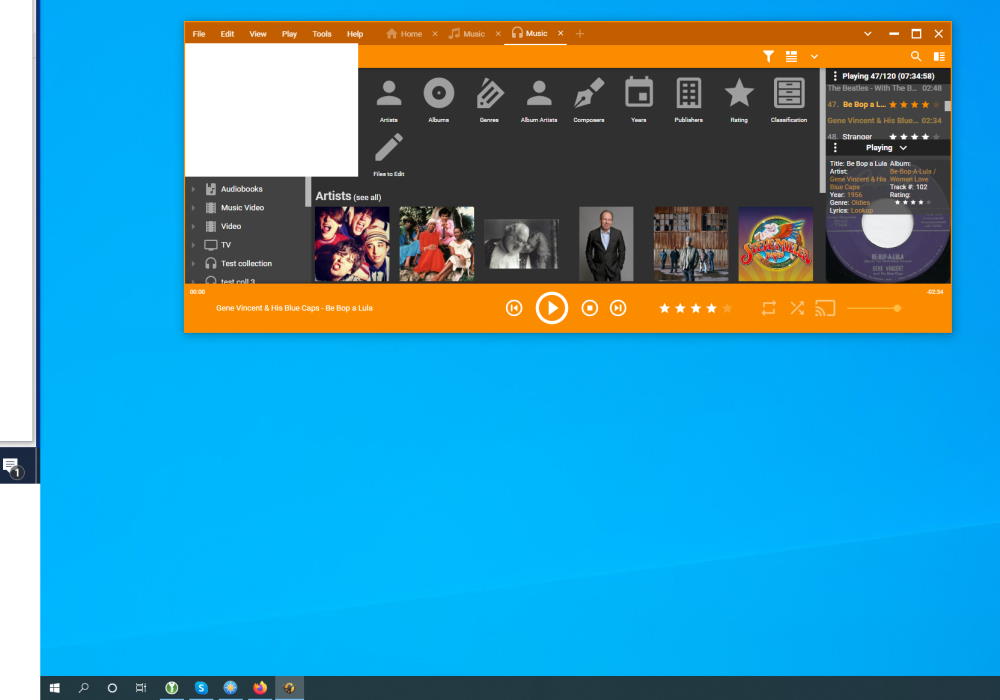Expand the Audiobooks tree node
The image size is (1000, 700).
pyautogui.click(x=193, y=189)
